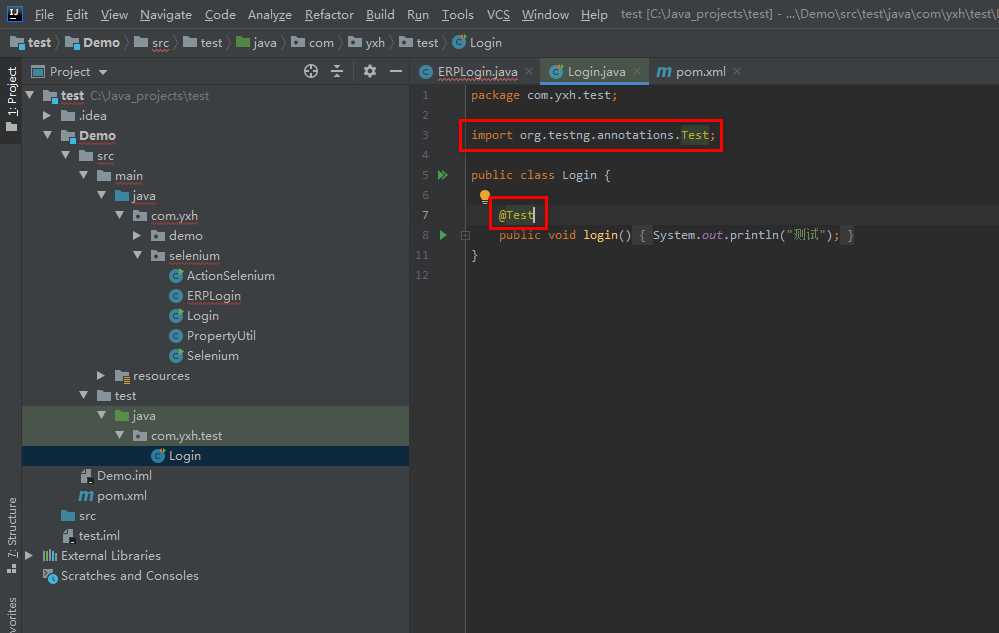The width and height of the screenshot is (999, 633).
Task: Expand the .idea folder in tree
Action: tap(47, 116)
